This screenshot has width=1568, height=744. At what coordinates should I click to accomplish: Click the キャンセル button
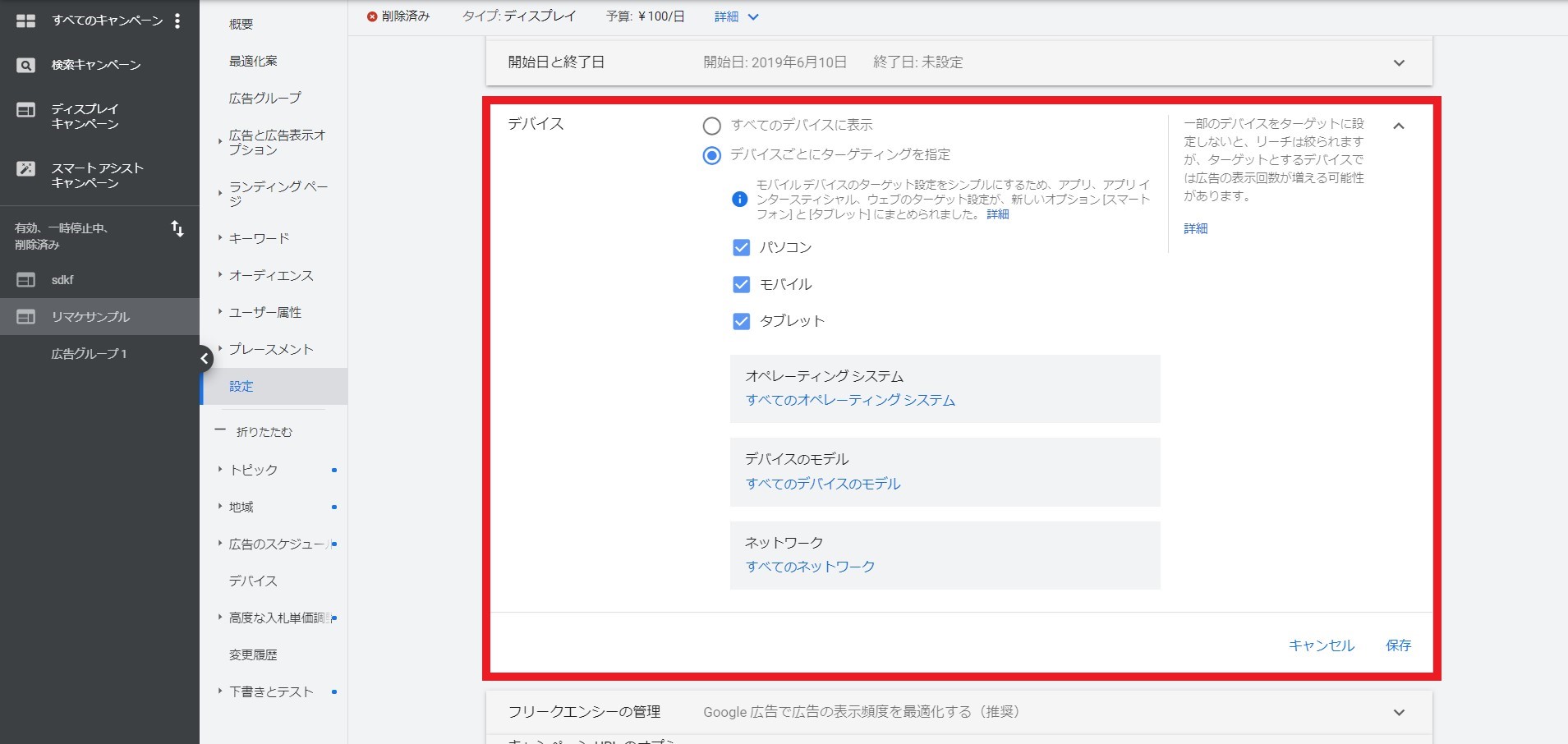tap(1322, 645)
